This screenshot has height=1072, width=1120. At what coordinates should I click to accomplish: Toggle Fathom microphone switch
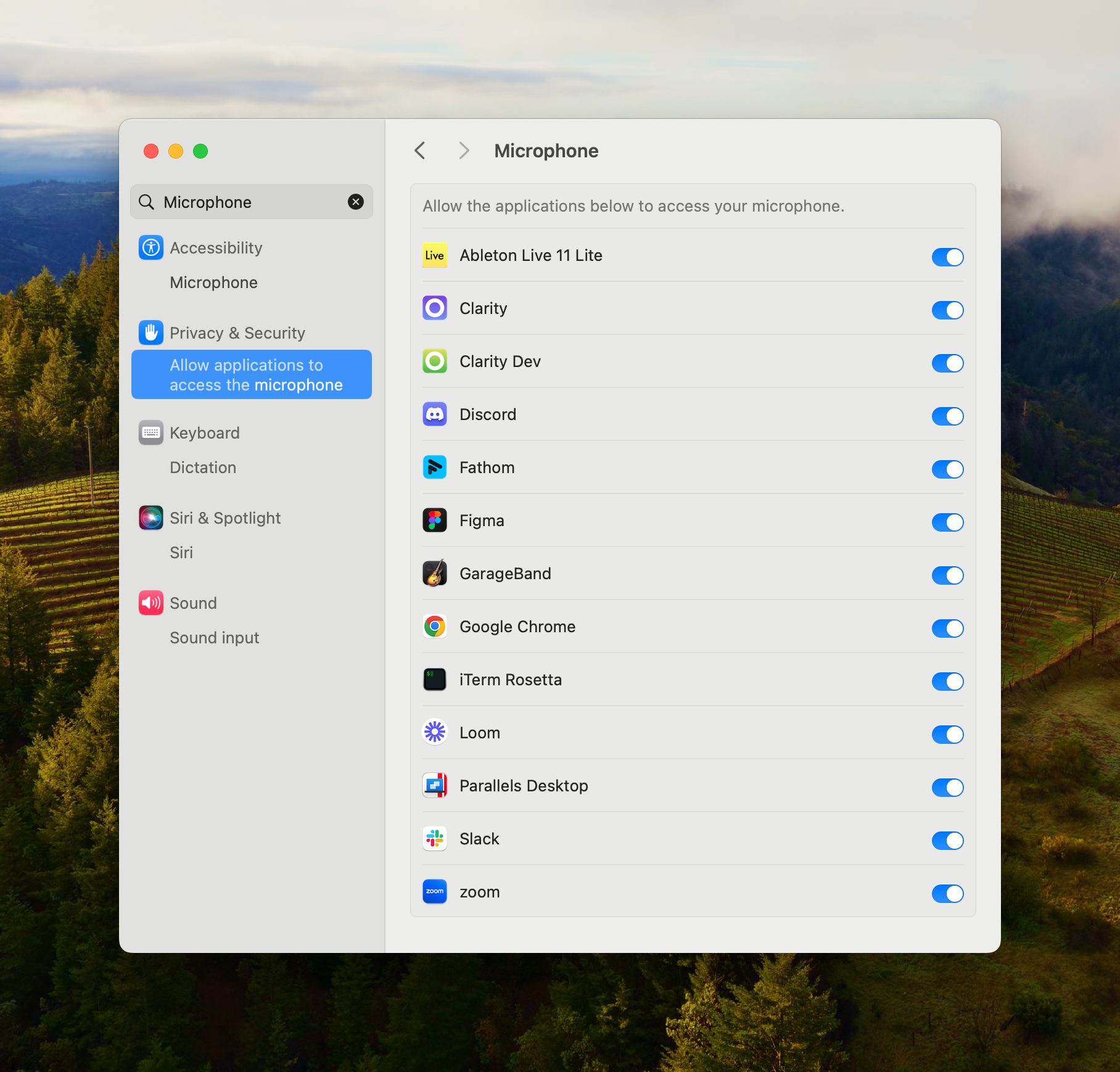(x=948, y=469)
